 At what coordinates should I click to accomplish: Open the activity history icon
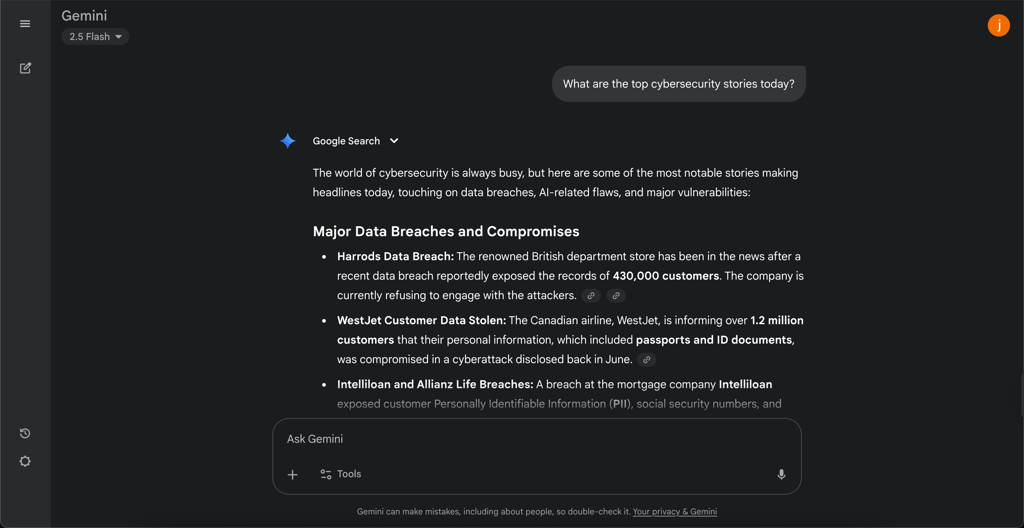click(25, 433)
